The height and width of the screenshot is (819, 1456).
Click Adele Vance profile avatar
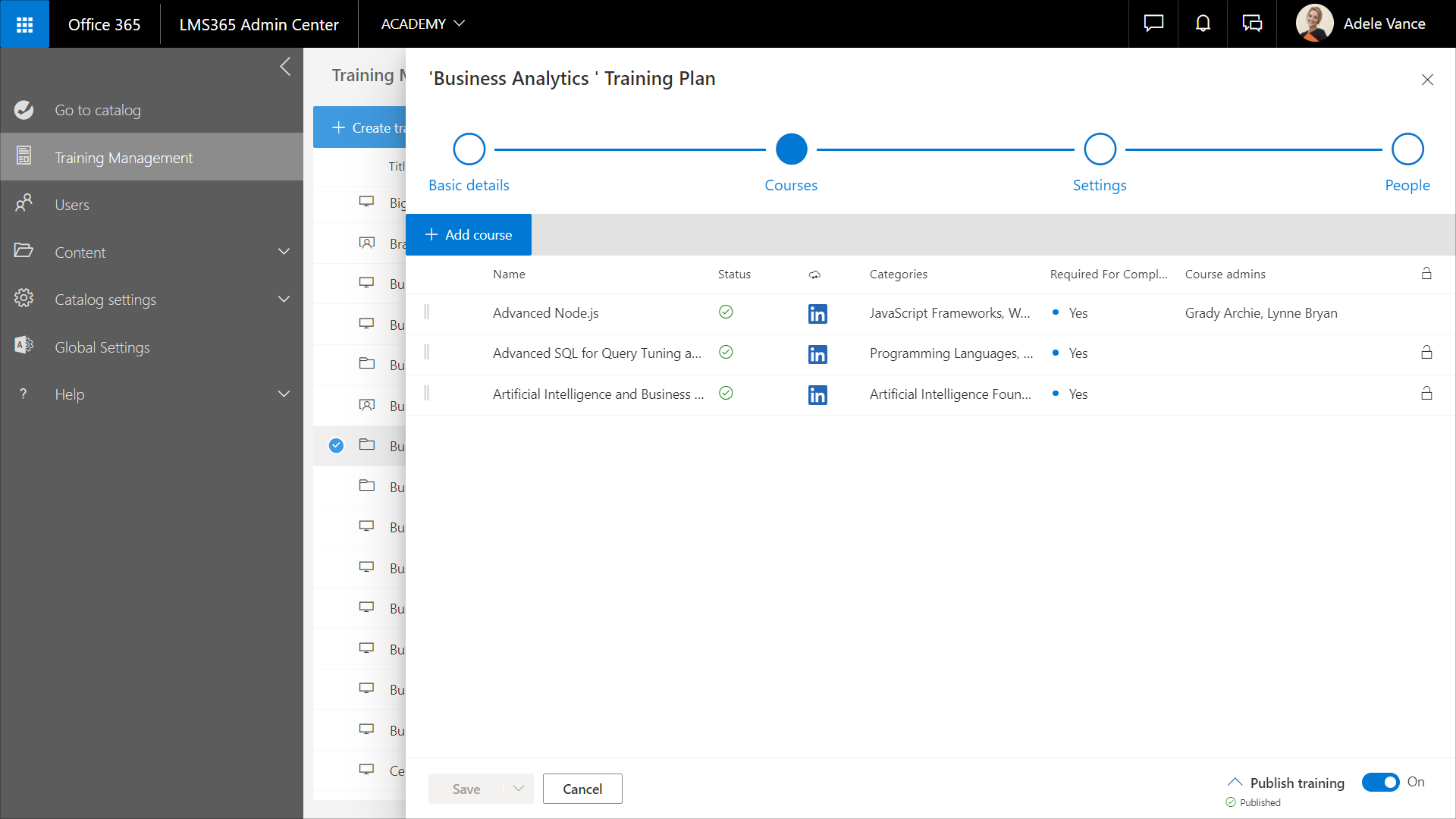[x=1314, y=24]
